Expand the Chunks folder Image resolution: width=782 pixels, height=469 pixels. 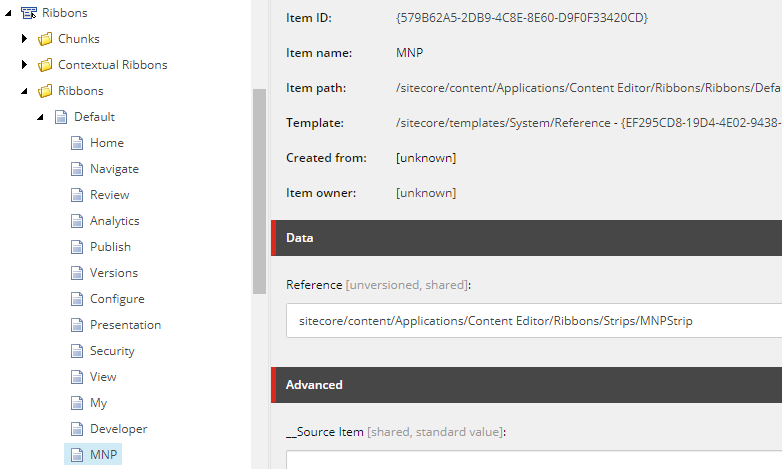pyautogui.click(x=24, y=38)
